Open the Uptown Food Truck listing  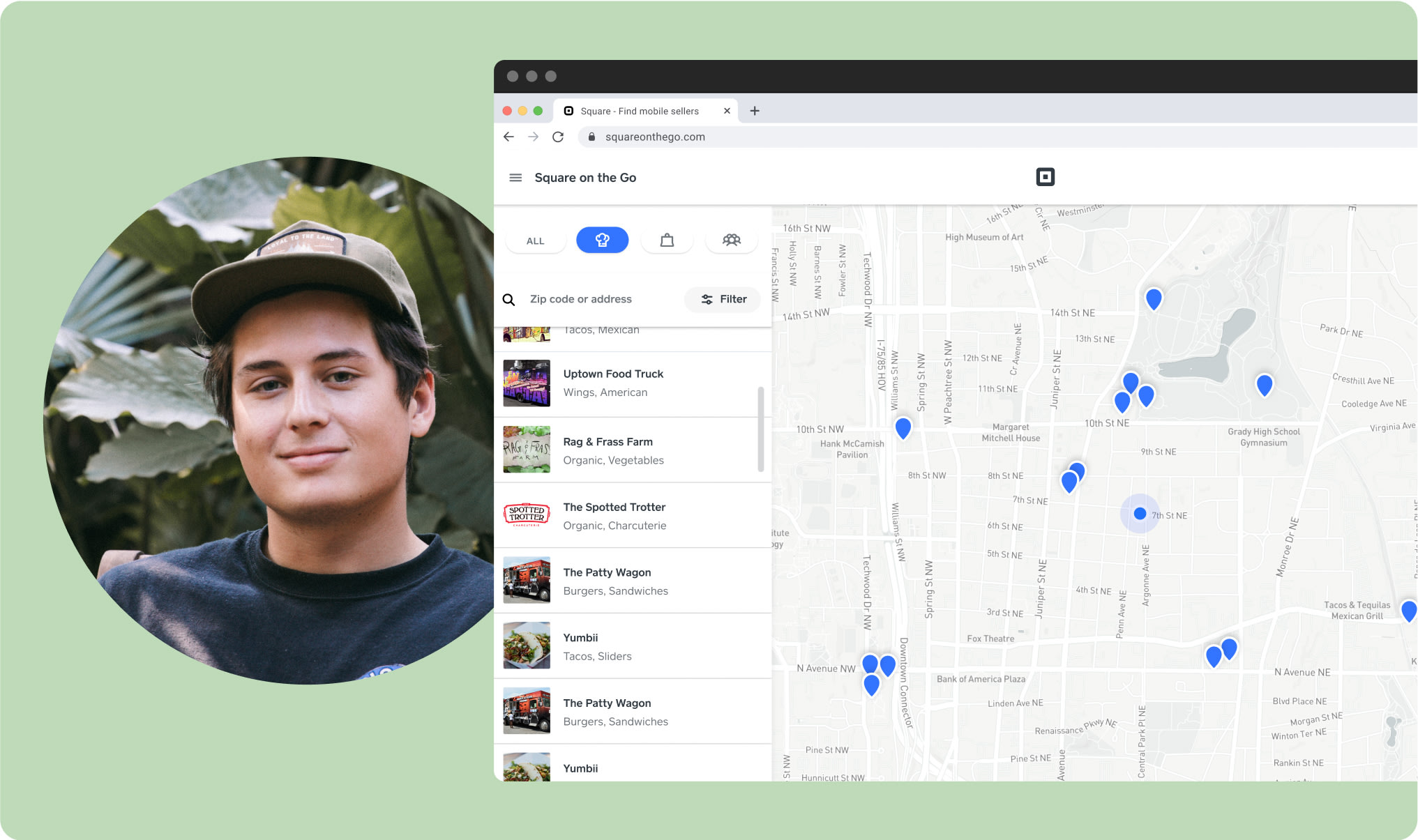point(633,384)
